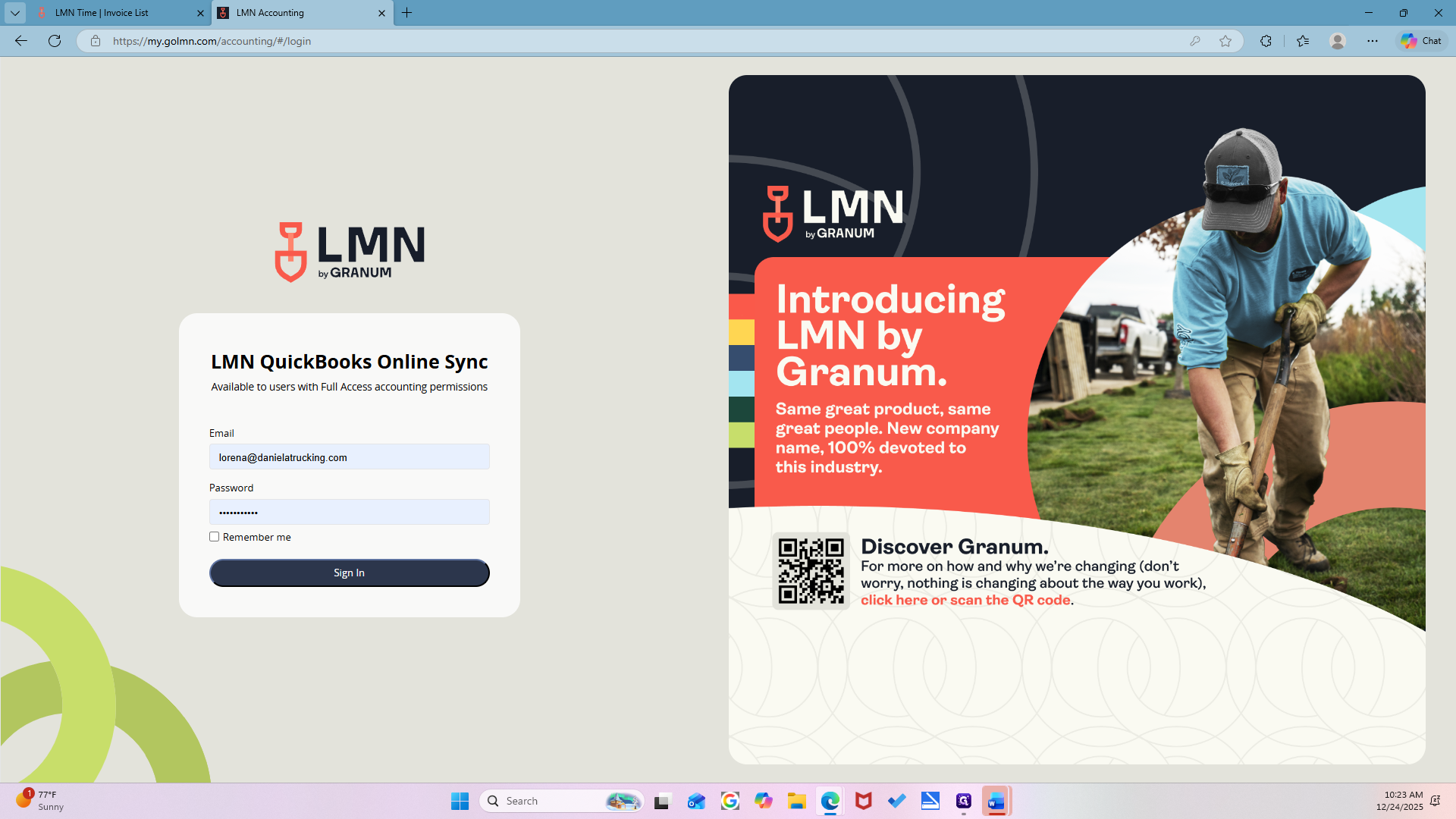Screen dimensions: 1456x819
Task: Open the browser profile avatar
Action: 1338,41
